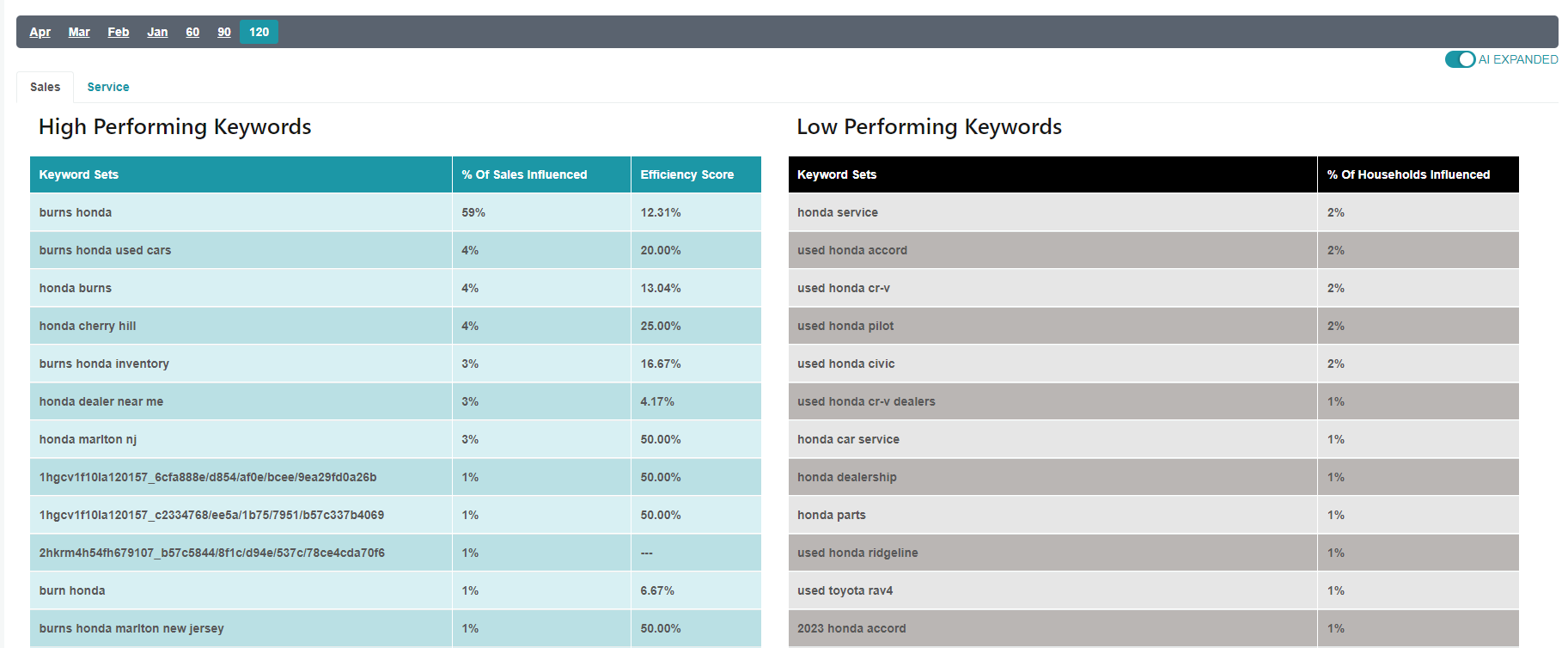Switch to the 60 day range
The image size is (1568, 648).
click(x=192, y=32)
